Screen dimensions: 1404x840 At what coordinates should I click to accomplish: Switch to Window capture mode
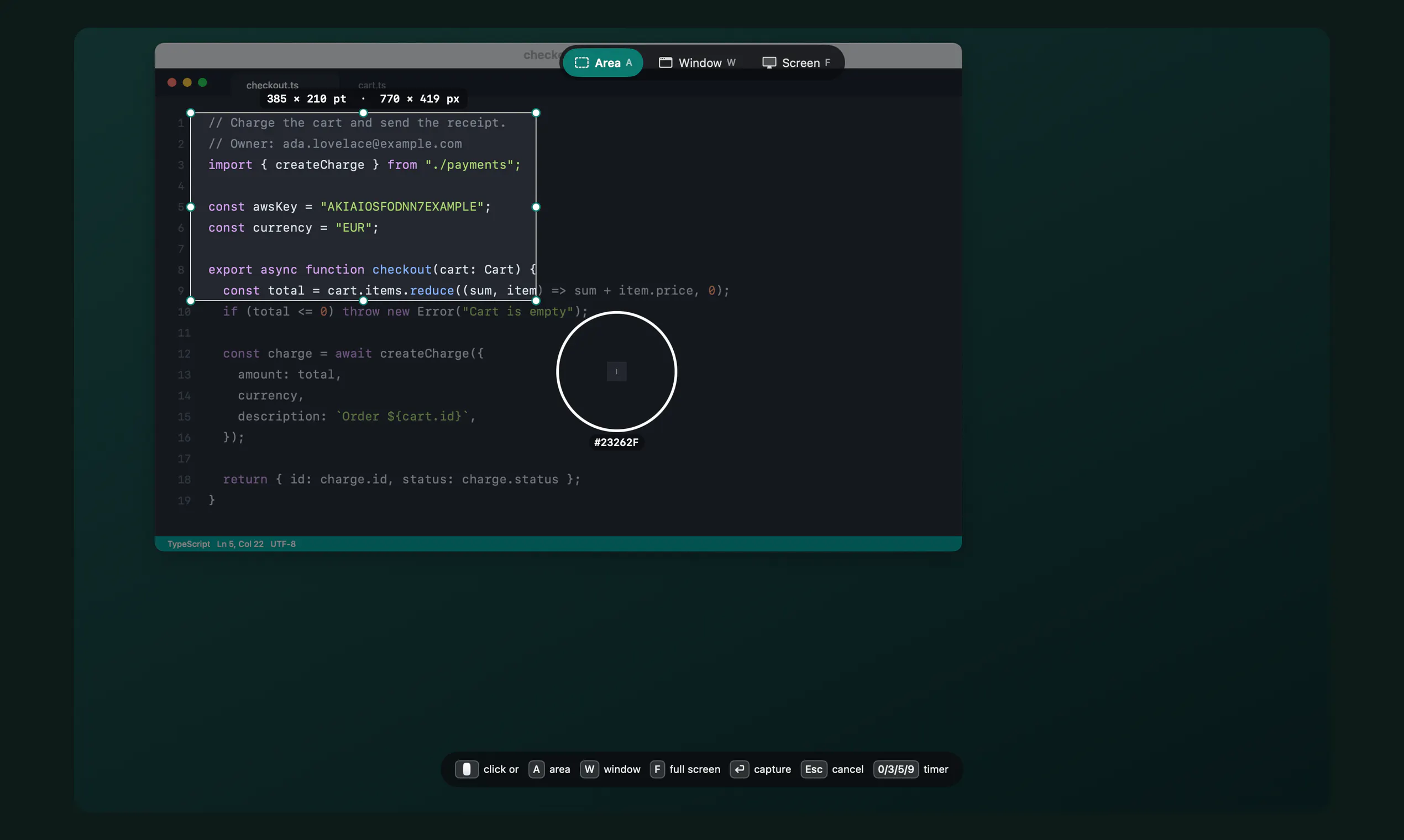pyautogui.click(x=697, y=63)
